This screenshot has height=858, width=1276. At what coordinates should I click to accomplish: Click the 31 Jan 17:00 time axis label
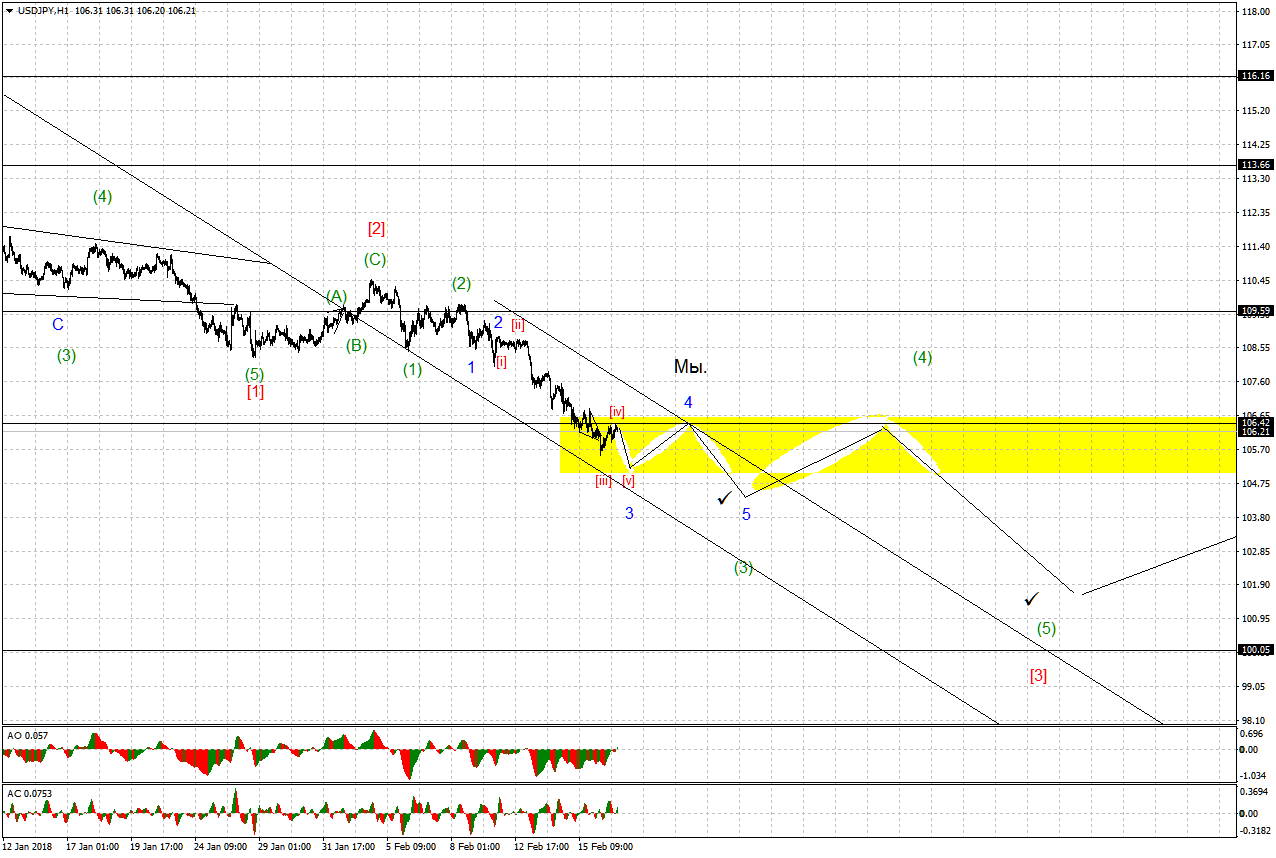tap(349, 847)
